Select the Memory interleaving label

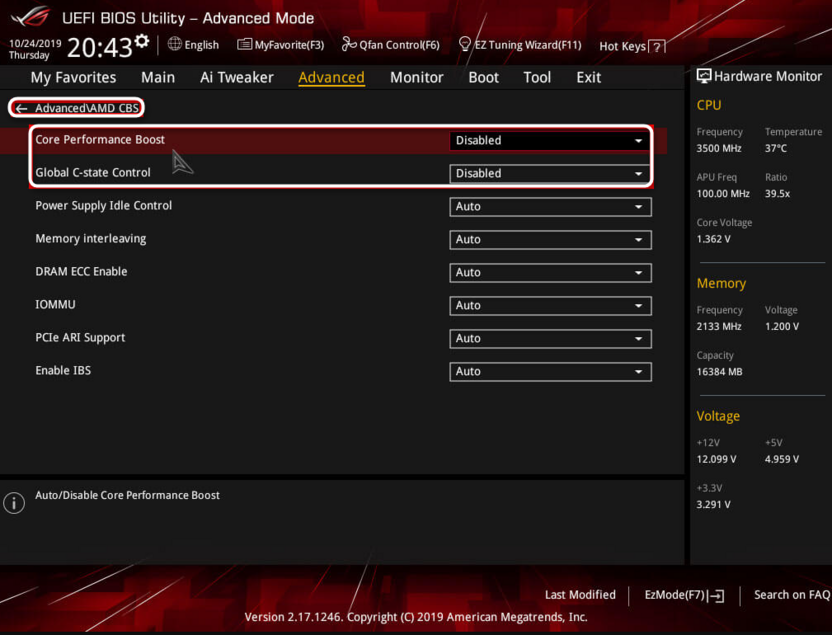coord(91,239)
